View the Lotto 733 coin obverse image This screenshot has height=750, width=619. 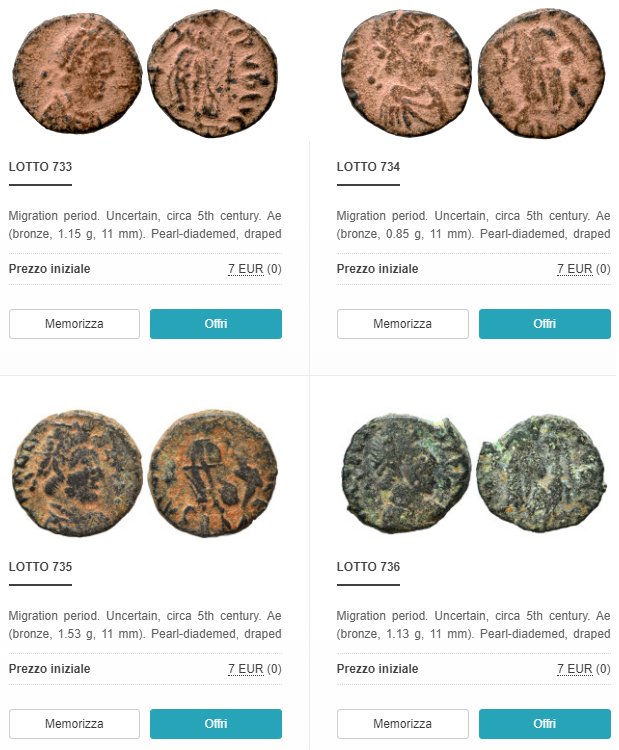pos(77,73)
